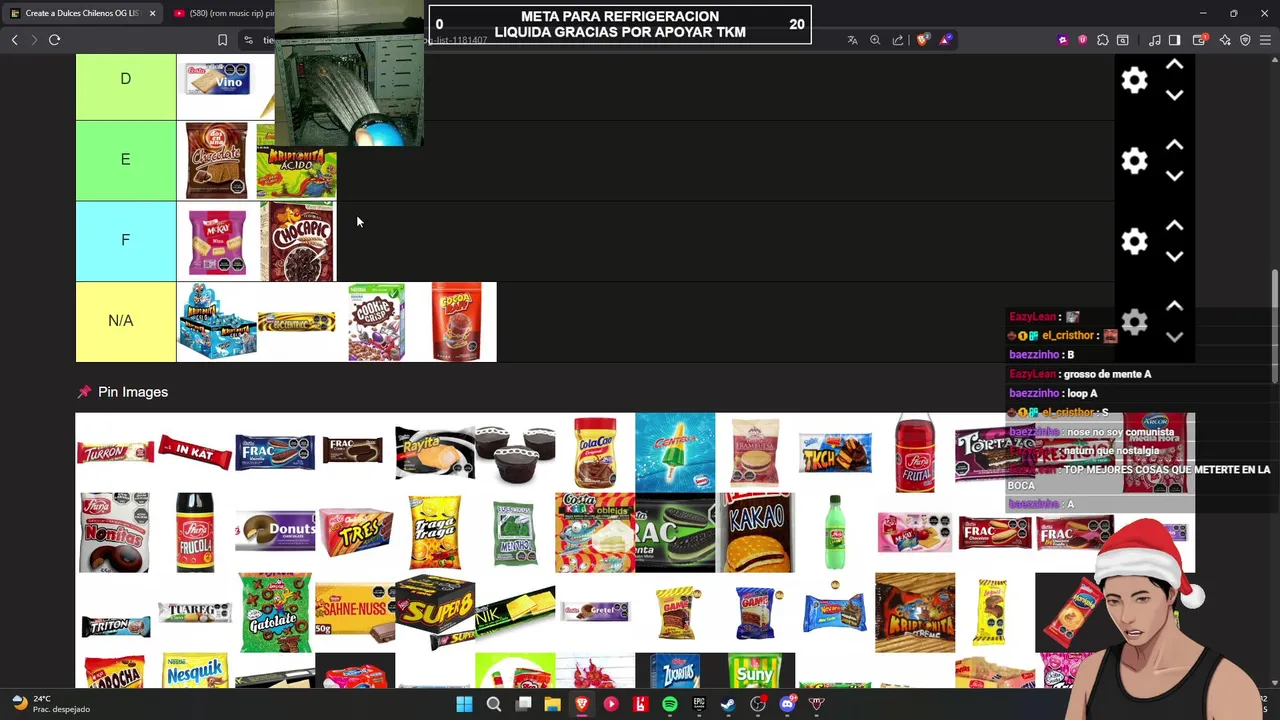Pick the ColaCao jar image

pos(595,452)
